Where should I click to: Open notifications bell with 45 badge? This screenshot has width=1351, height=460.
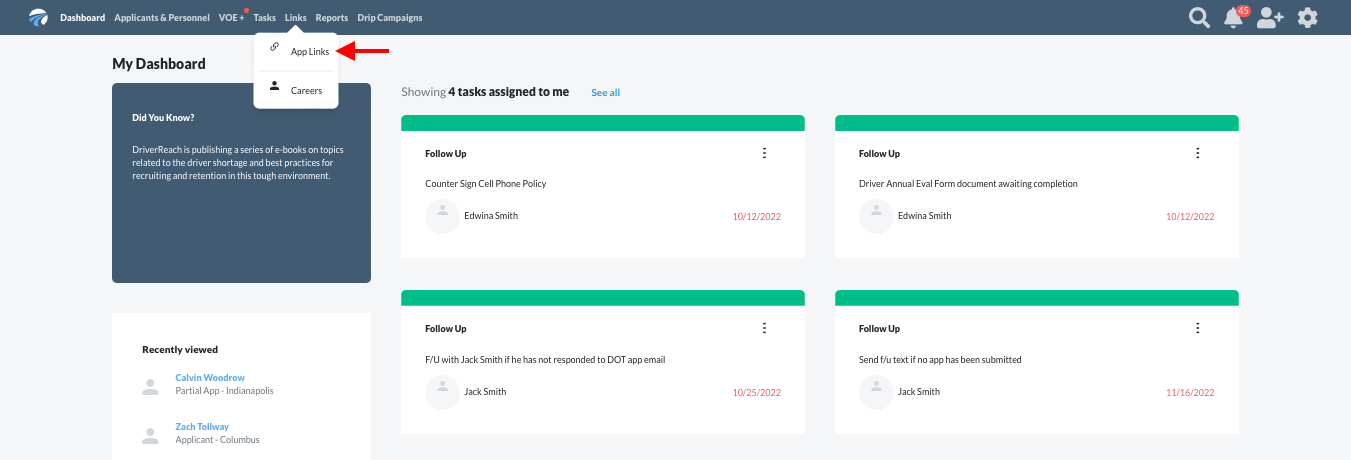tap(1235, 17)
